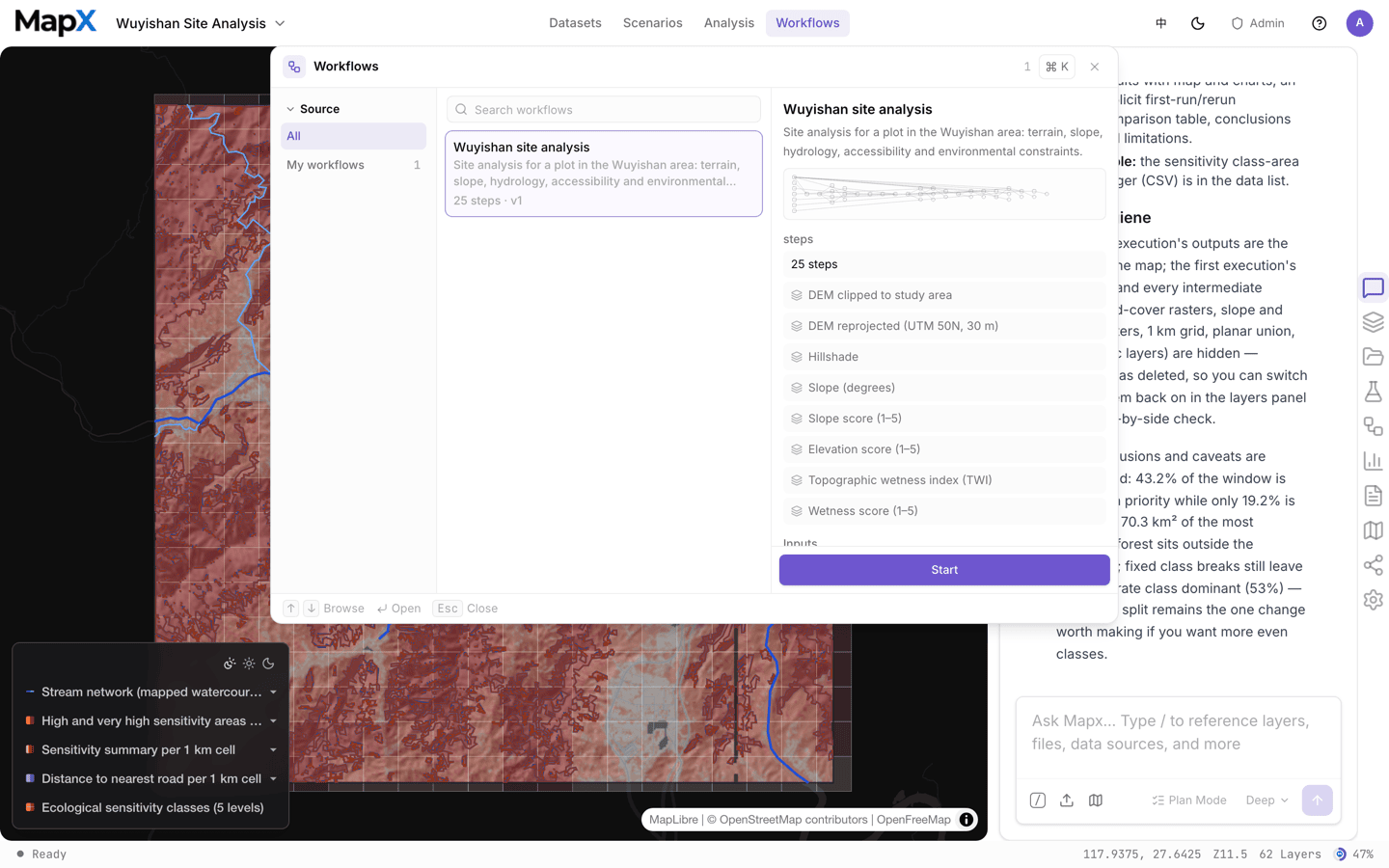Open the folder icon in right sidebar
Image resolution: width=1389 pixels, height=868 pixels.
point(1373,357)
